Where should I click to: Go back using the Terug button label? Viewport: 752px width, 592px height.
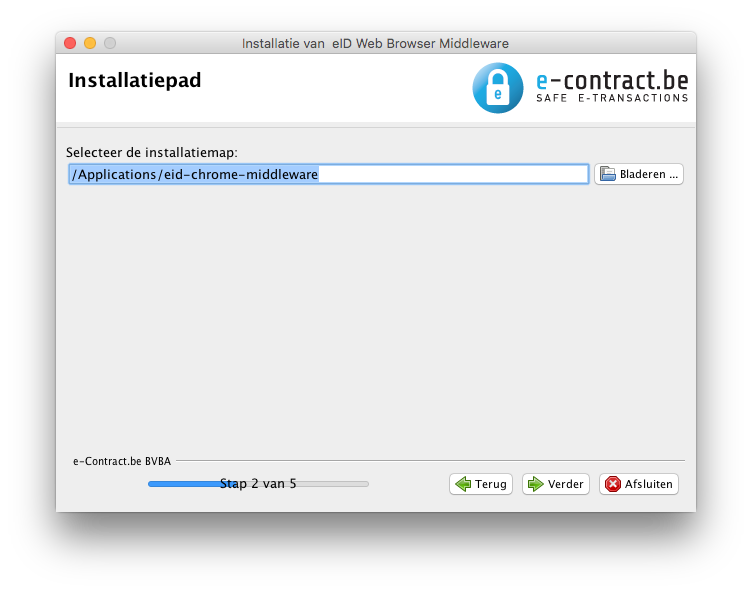tap(490, 484)
